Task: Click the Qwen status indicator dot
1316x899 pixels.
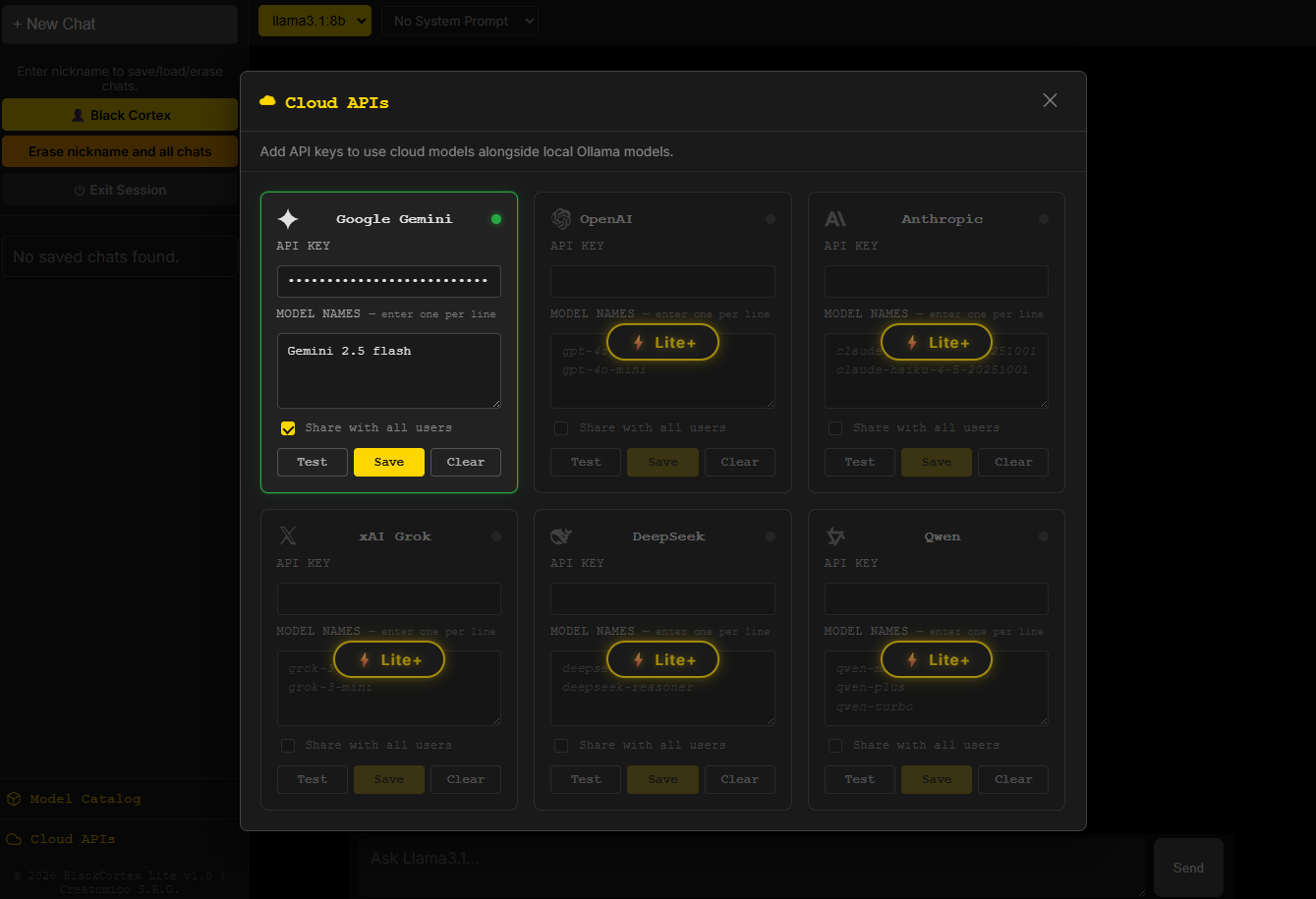Action: point(1044,536)
